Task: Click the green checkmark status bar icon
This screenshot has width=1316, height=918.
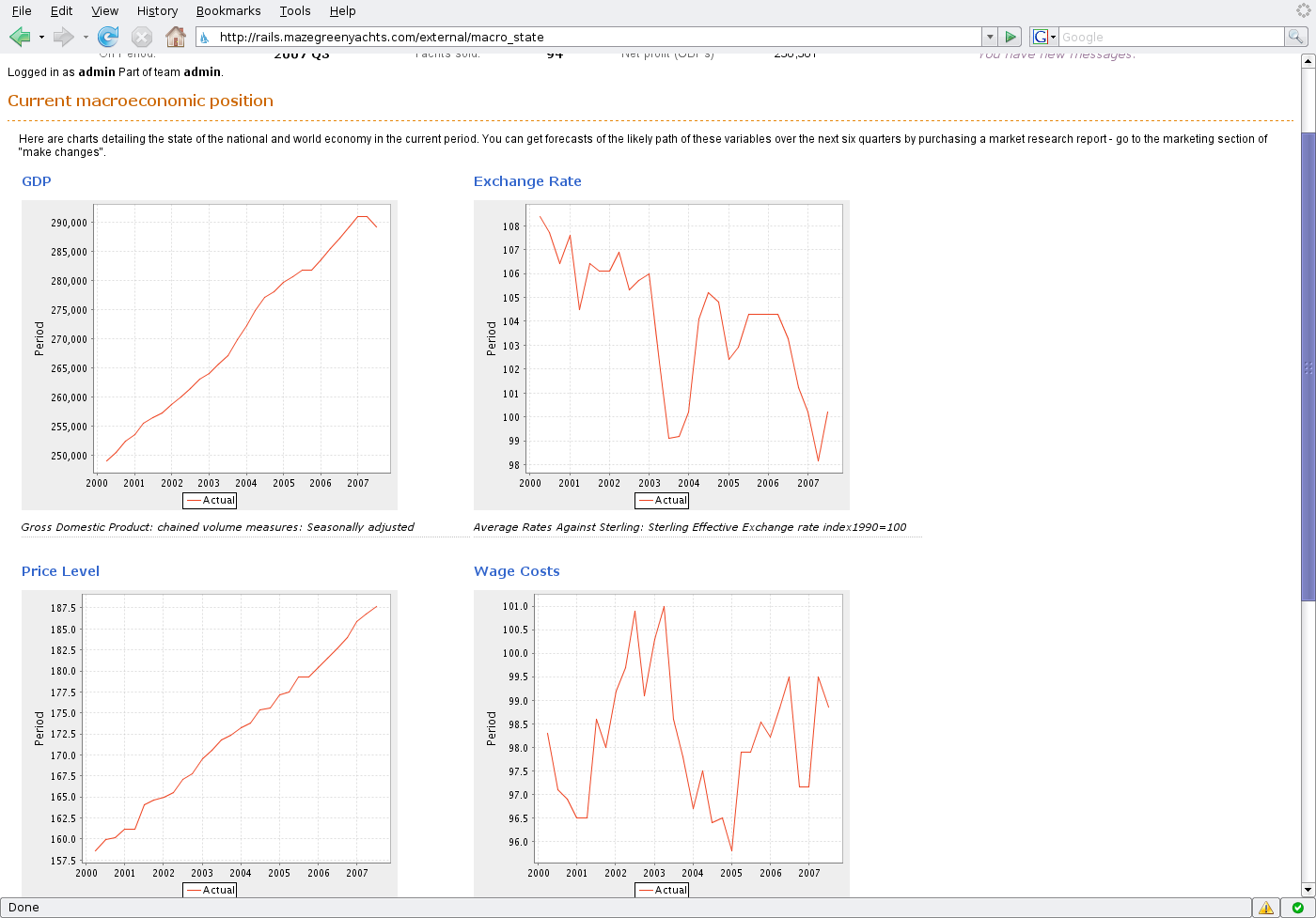Action: point(1298,908)
